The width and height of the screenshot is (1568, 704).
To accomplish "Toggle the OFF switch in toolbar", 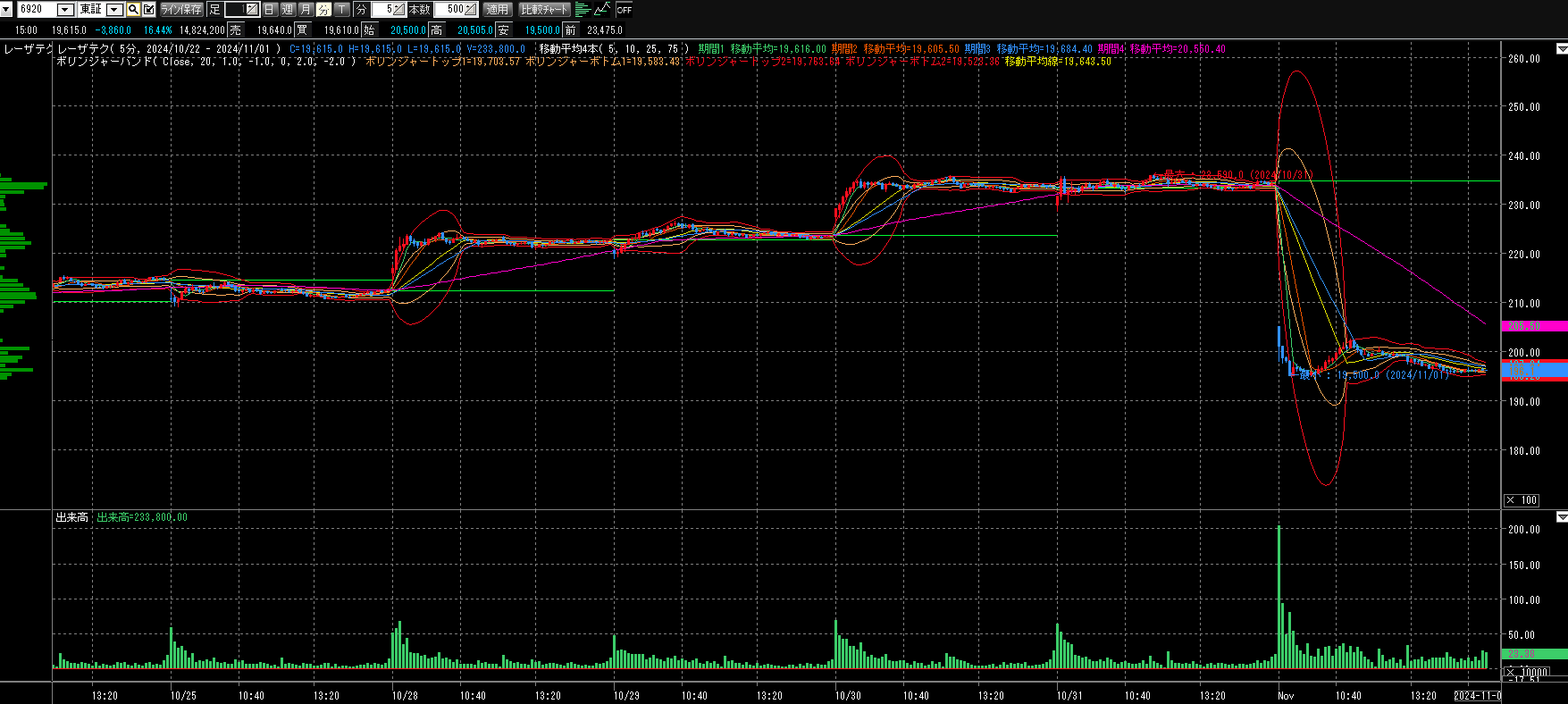I will 624,10.
